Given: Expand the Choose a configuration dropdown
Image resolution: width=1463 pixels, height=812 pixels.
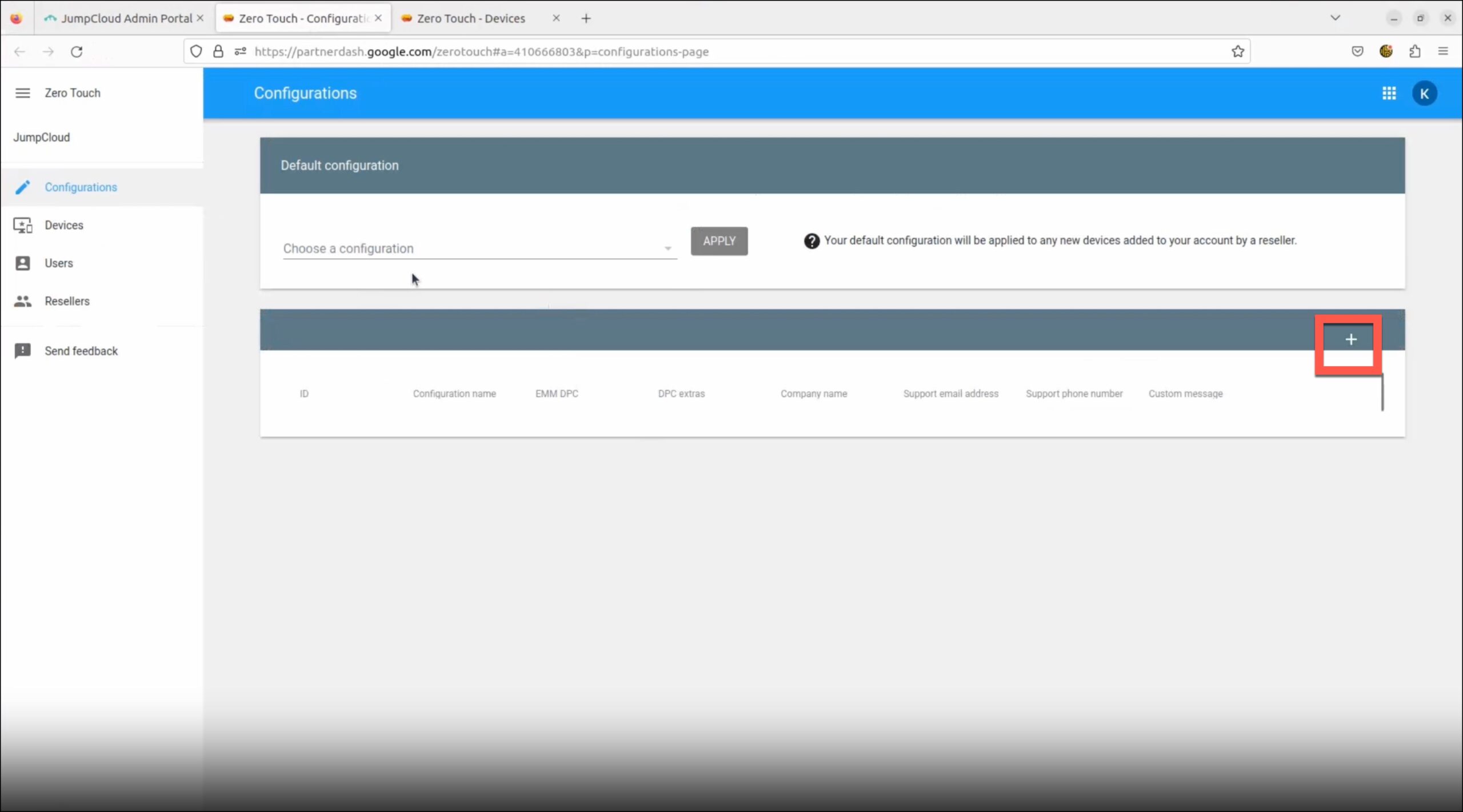Looking at the screenshot, I should pos(479,249).
